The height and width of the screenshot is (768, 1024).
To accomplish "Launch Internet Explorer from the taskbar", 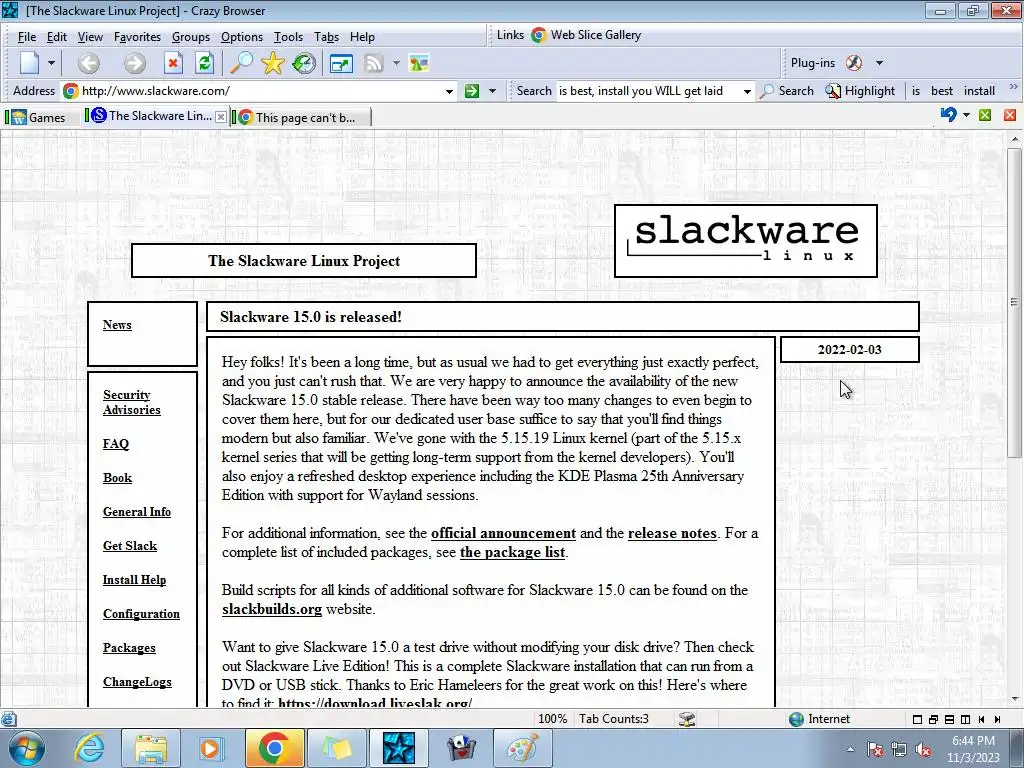I will point(88,748).
